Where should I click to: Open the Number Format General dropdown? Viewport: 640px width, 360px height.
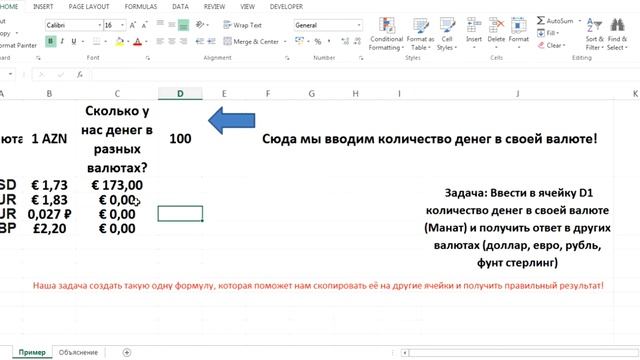(x=359, y=25)
